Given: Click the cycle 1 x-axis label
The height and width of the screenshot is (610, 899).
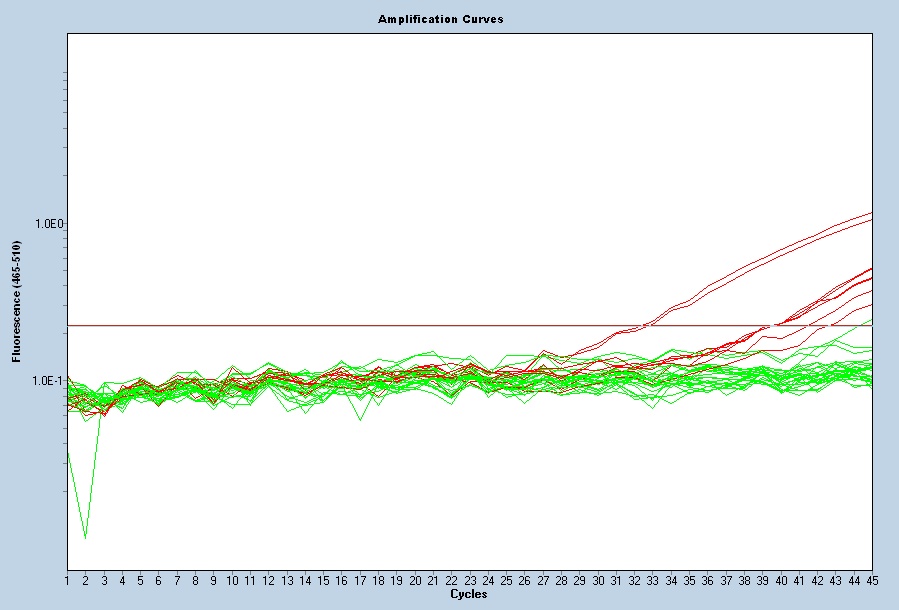Looking at the screenshot, I should point(67,581).
